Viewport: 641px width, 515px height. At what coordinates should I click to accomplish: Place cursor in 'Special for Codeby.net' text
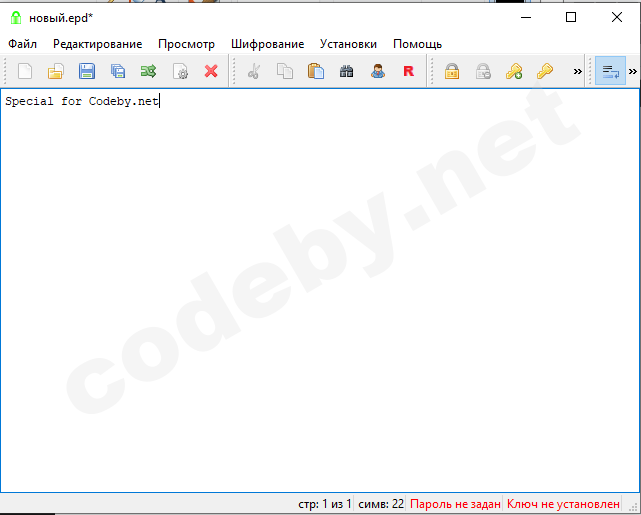point(82,101)
